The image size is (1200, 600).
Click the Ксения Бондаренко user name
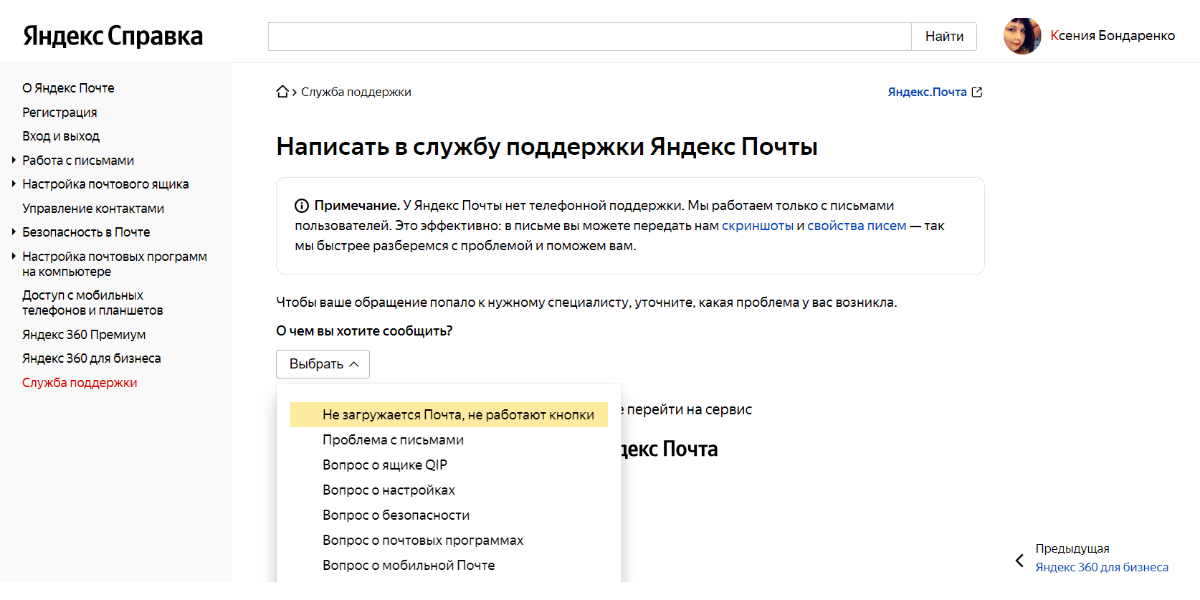[1113, 36]
